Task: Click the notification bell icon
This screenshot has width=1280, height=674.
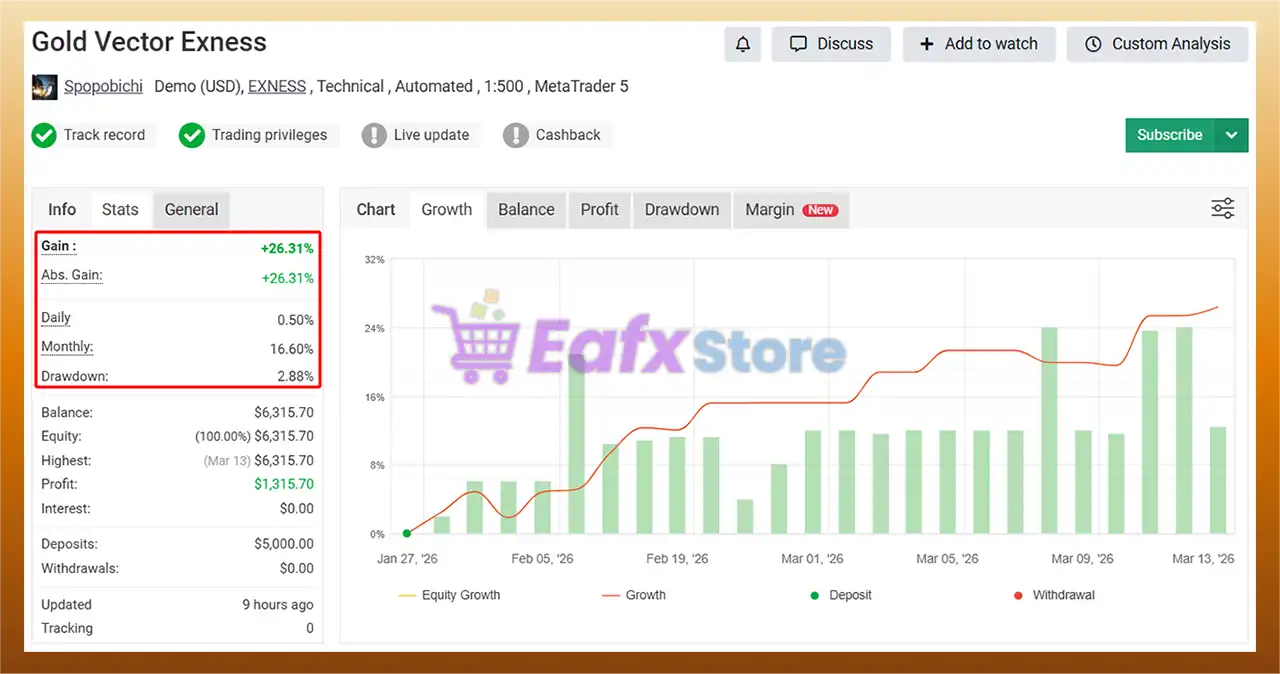Action: [742, 44]
